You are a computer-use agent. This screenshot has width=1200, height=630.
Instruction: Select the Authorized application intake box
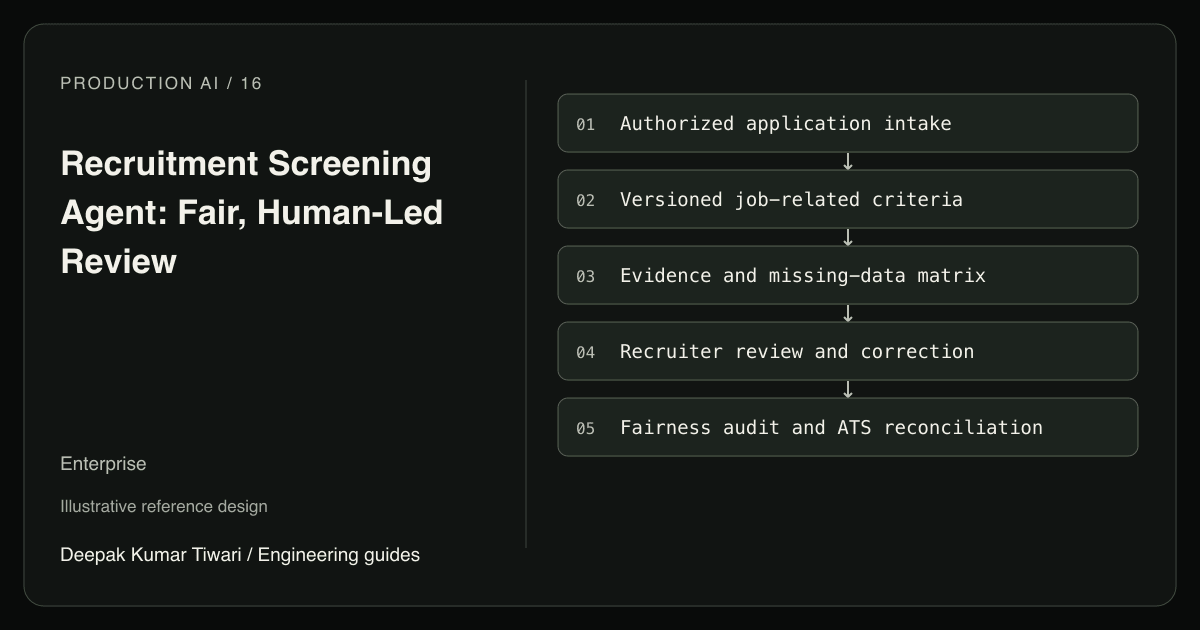pyautogui.click(x=848, y=123)
